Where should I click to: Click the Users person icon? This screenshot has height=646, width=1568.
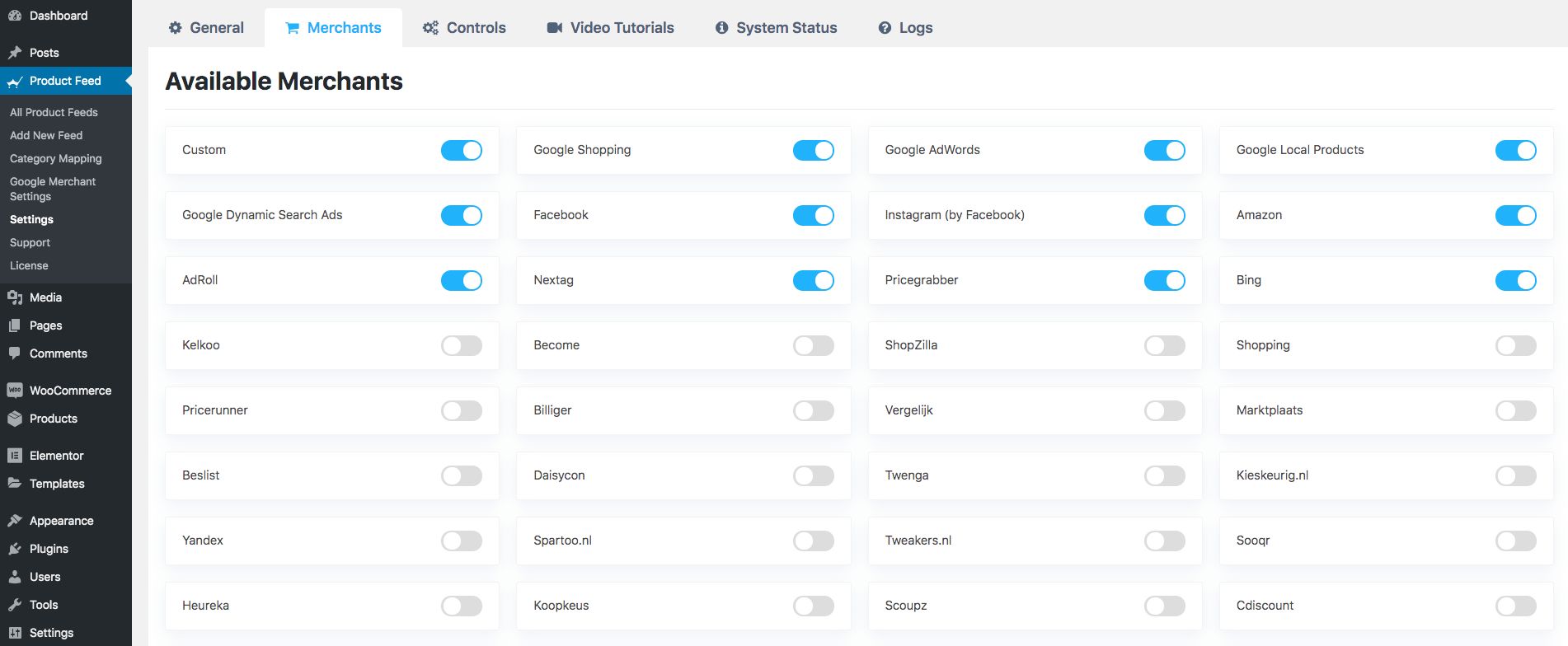[x=15, y=577]
